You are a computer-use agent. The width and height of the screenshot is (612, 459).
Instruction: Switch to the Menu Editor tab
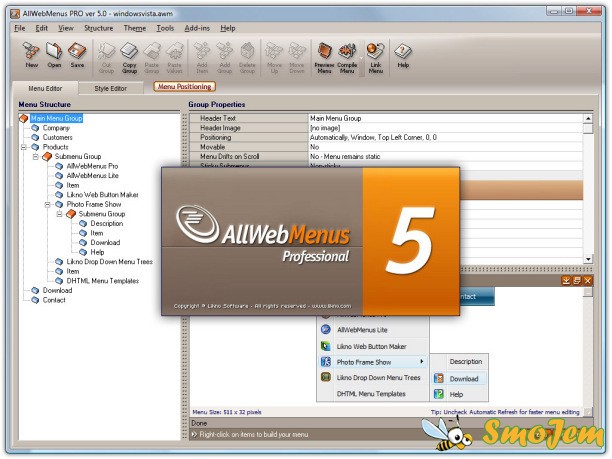[x=45, y=89]
